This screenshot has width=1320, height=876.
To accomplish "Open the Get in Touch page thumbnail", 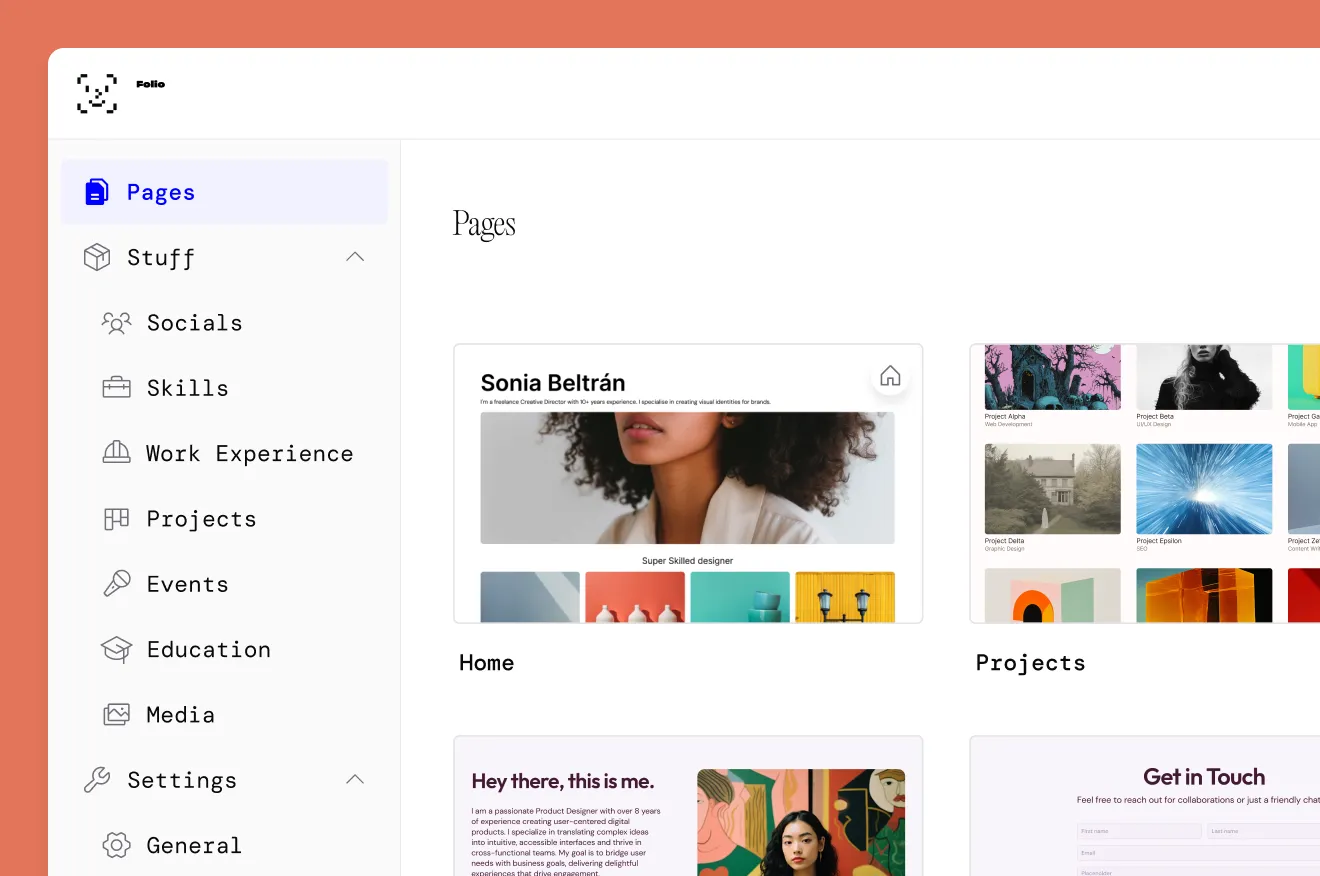I will pyautogui.click(x=1145, y=806).
